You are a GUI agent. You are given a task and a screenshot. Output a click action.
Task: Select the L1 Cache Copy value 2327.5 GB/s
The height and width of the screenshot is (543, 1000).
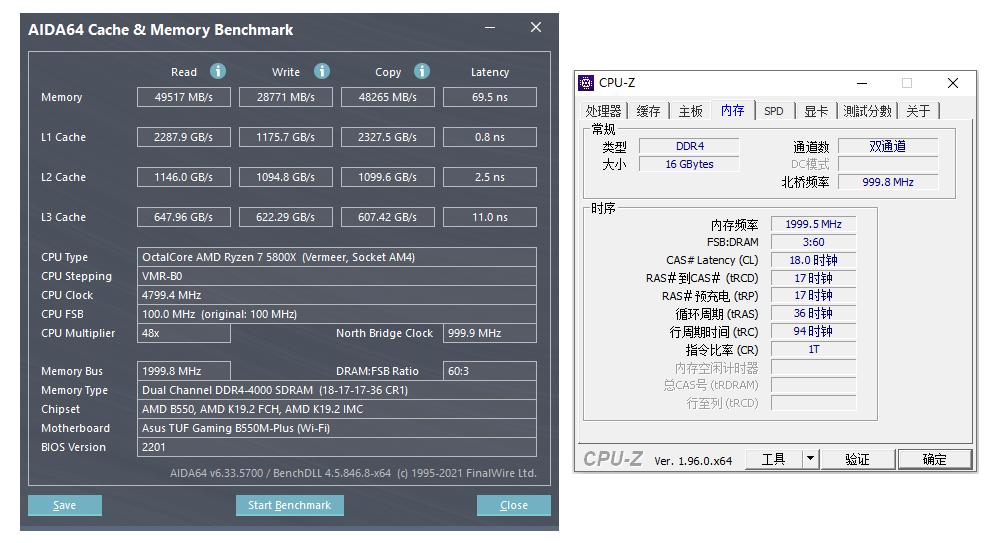point(388,137)
